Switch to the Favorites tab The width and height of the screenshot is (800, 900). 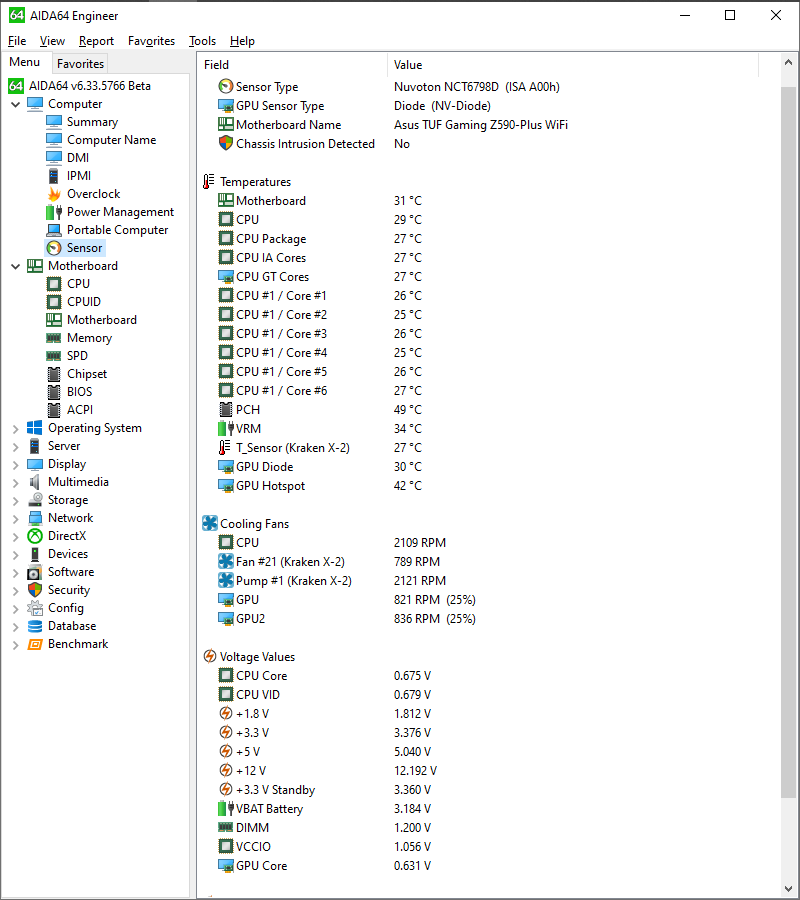pos(80,63)
